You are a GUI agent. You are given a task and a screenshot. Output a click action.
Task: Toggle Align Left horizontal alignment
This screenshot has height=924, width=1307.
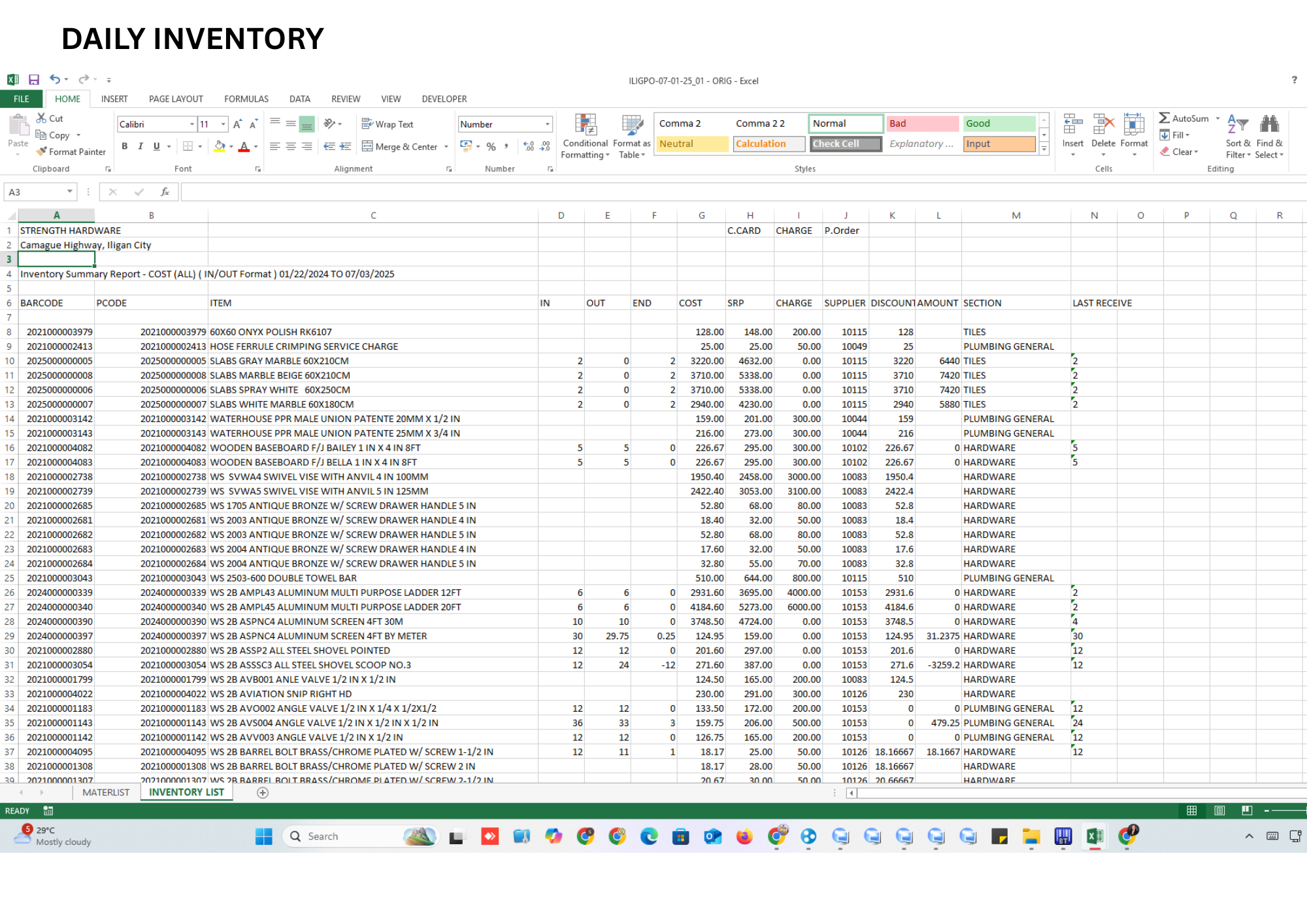point(275,146)
